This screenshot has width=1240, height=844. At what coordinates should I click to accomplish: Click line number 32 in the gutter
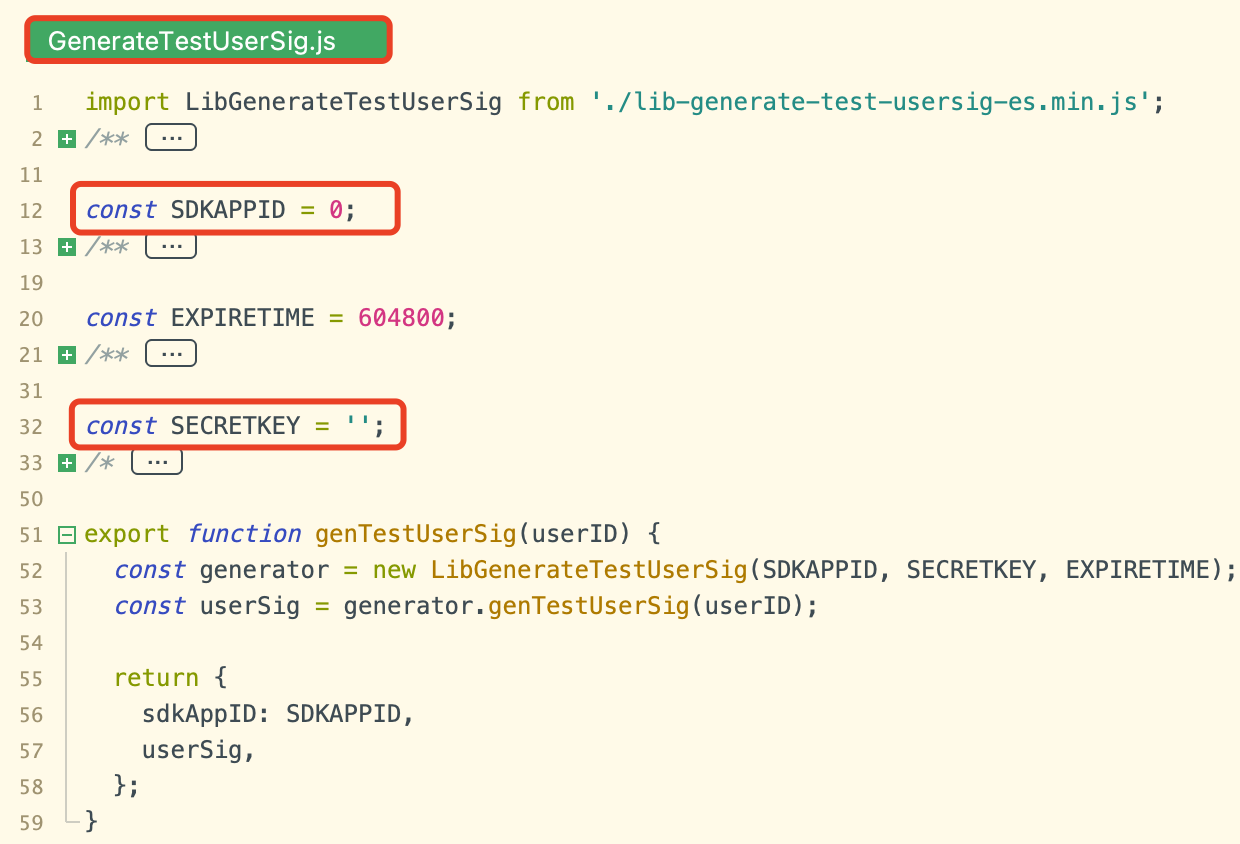pos(31,427)
